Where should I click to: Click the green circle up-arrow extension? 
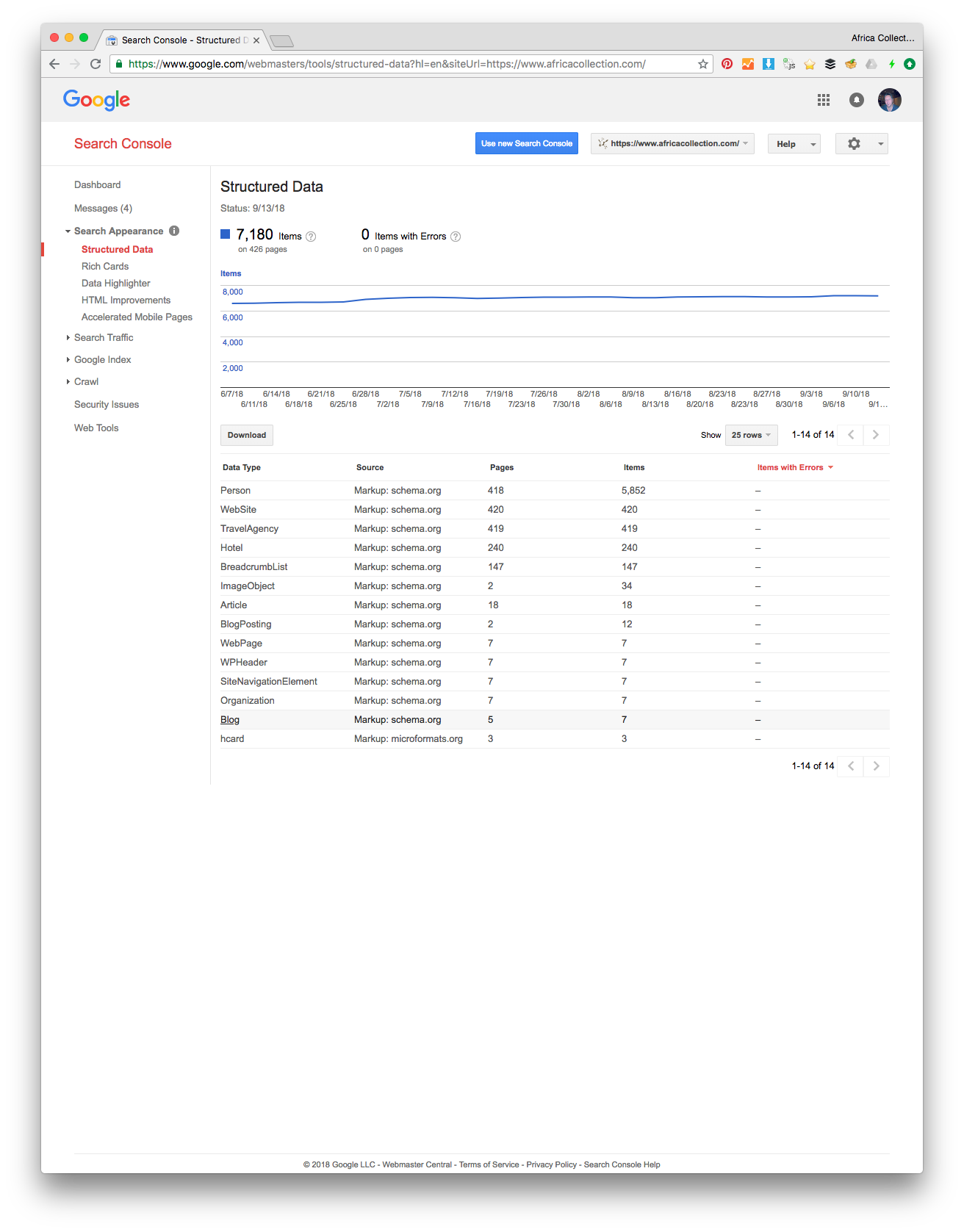point(910,64)
